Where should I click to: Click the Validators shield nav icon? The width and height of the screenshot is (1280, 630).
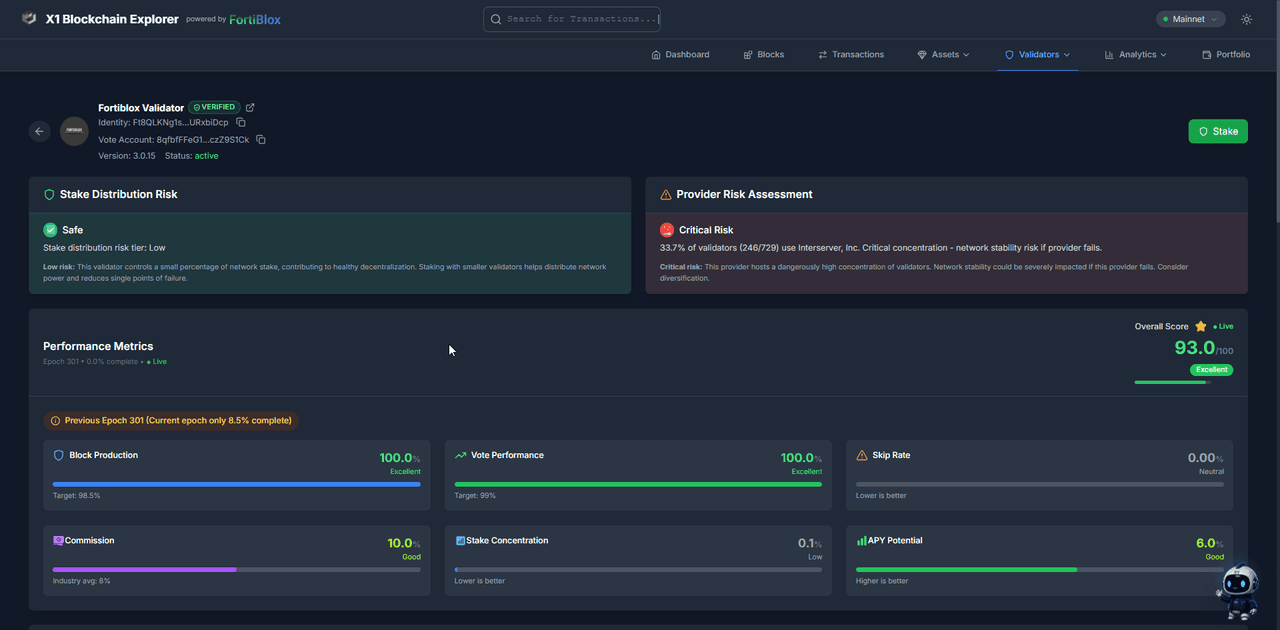pyautogui.click(x=1009, y=55)
